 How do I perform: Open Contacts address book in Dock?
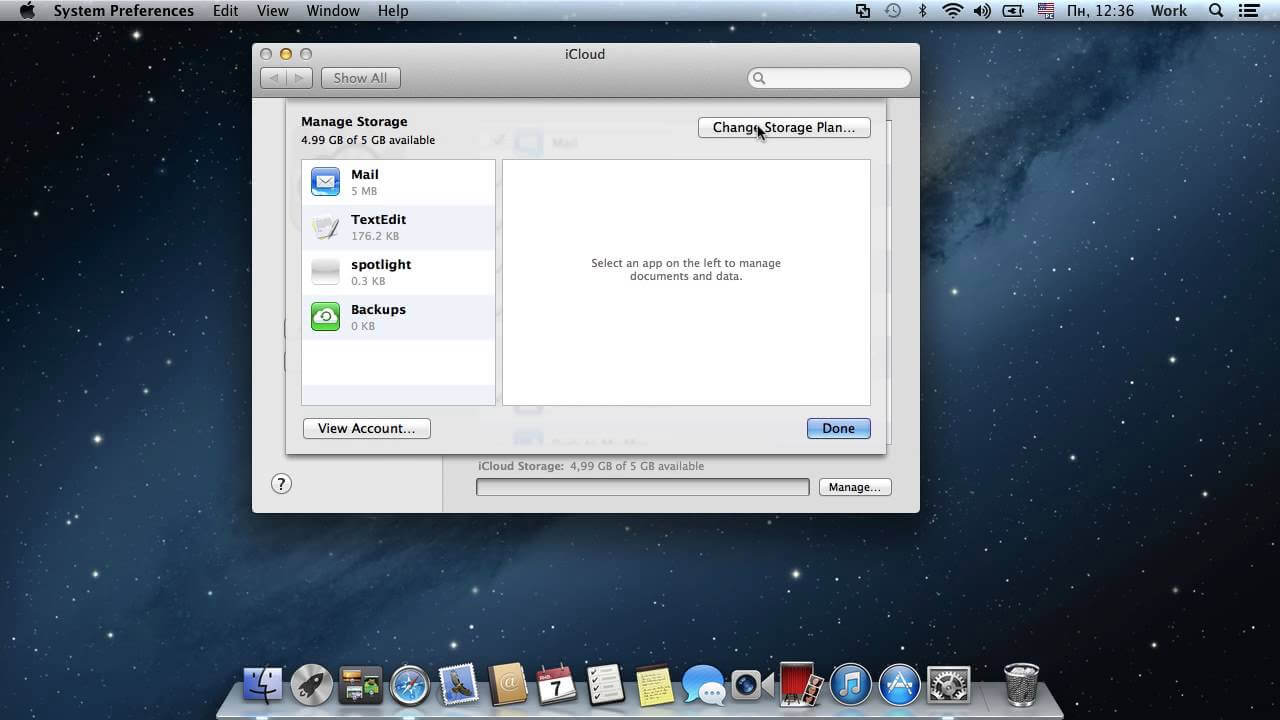point(508,686)
